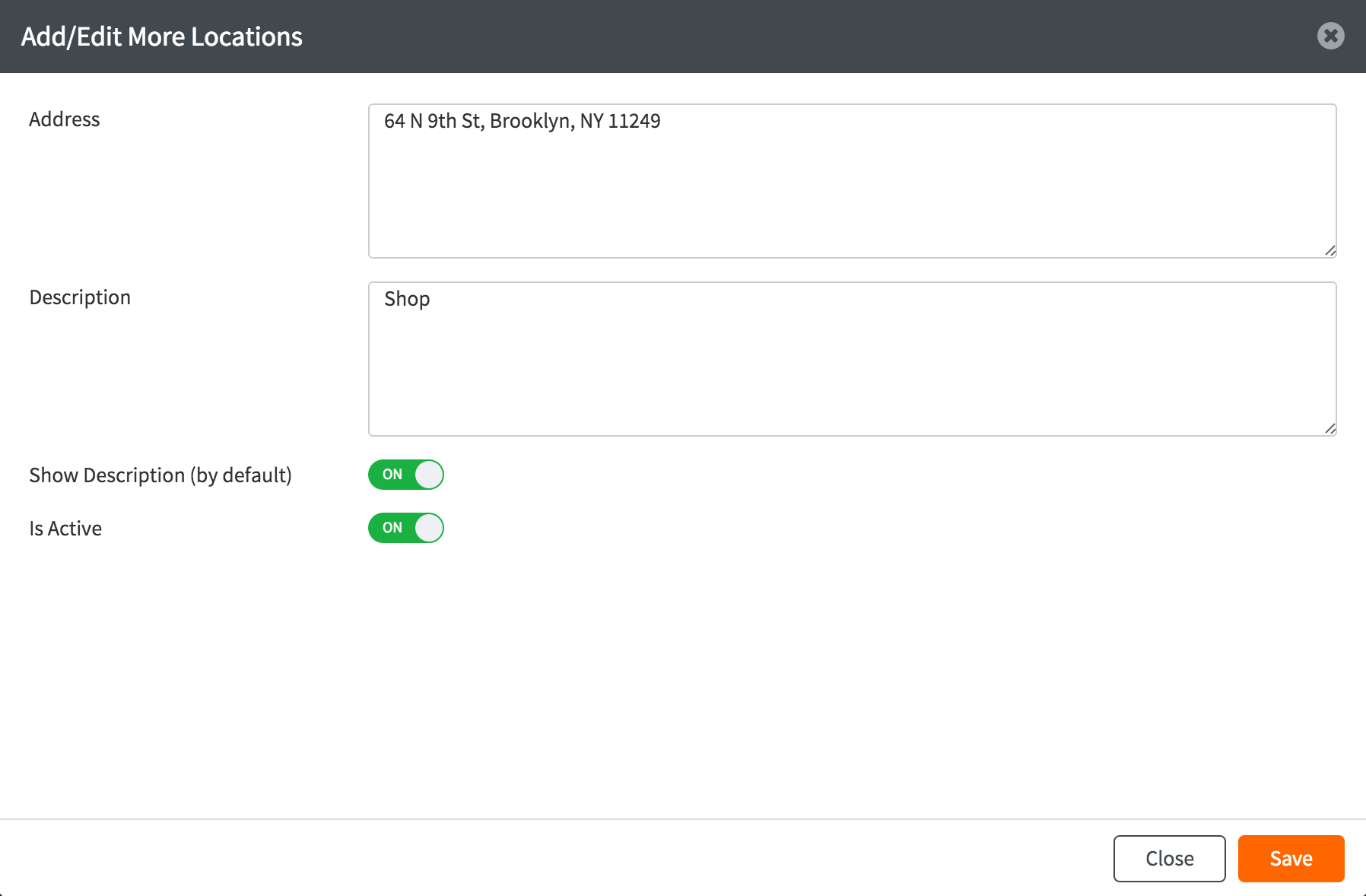This screenshot has width=1366, height=896.
Task: Click the Address resize handle corner
Action: (x=1329, y=251)
